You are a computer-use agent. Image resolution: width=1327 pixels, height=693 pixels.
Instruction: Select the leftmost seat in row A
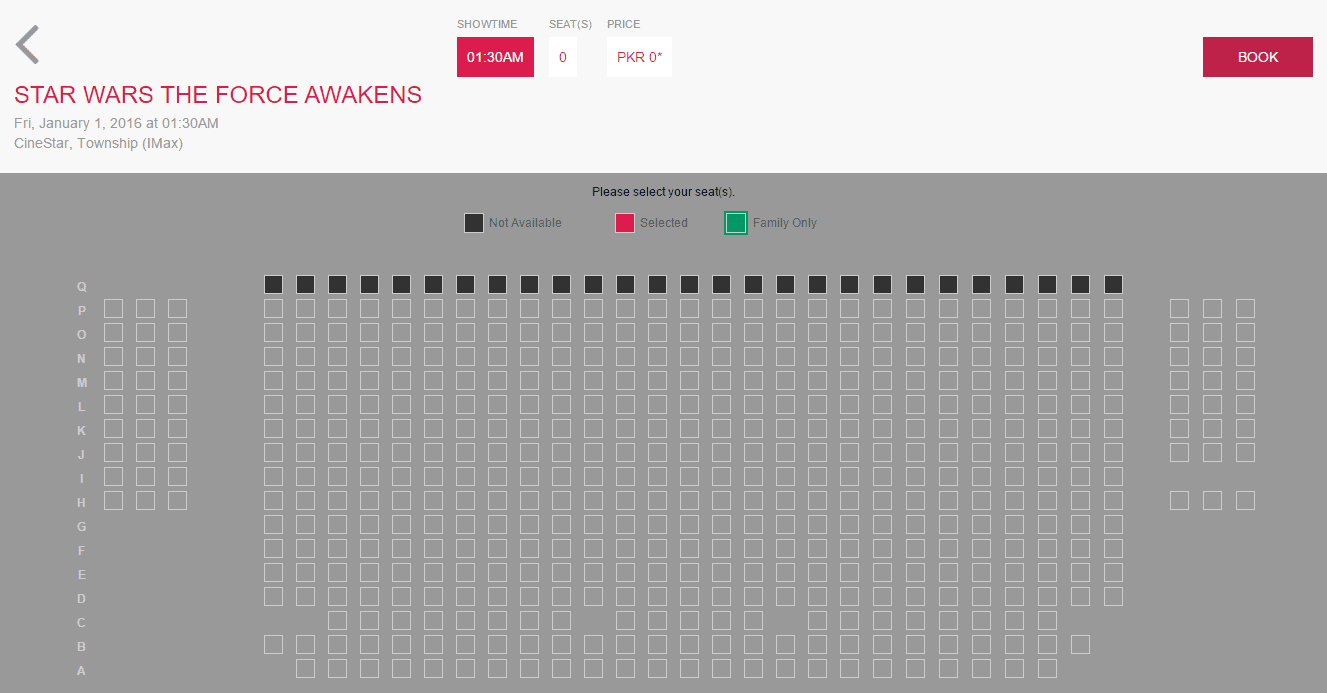coord(305,668)
